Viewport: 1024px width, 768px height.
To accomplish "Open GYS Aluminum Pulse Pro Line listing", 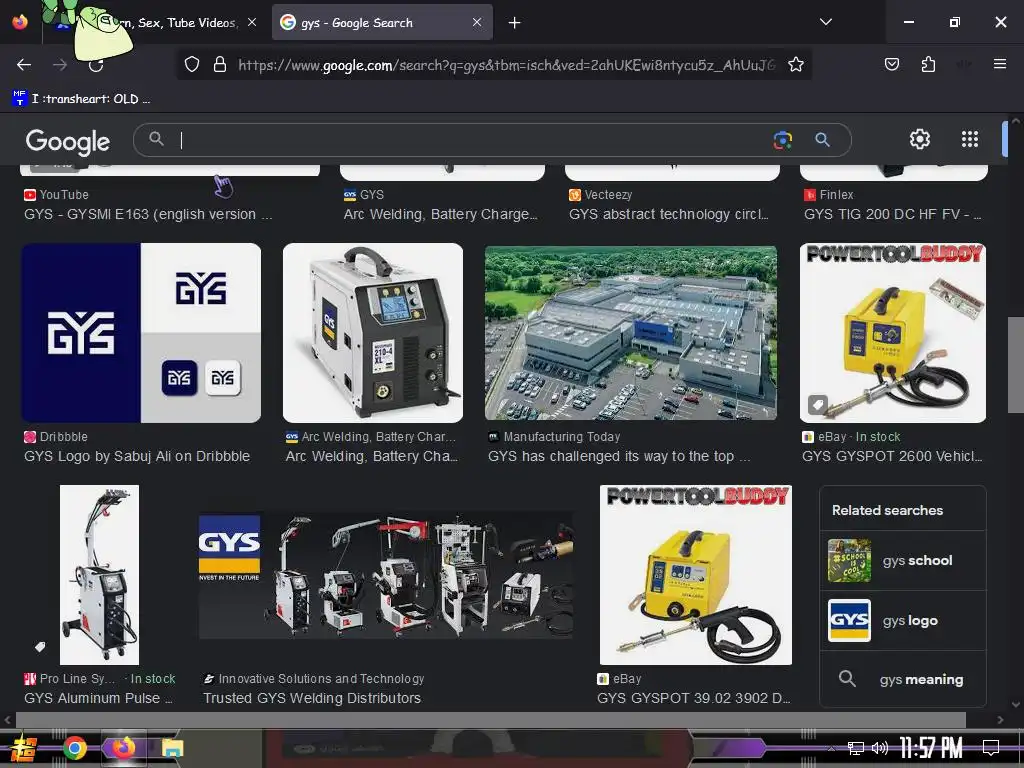I will tap(99, 698).
